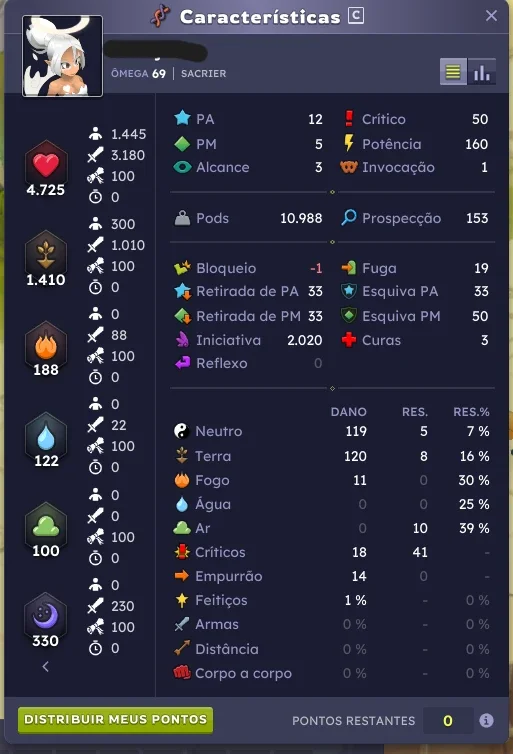
Task: Click the Pods weight icon
Action: coord(182,218)
